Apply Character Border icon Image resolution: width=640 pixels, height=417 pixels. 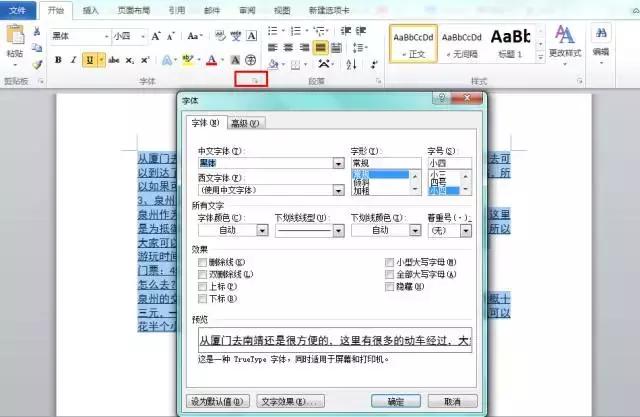[252, 36]
